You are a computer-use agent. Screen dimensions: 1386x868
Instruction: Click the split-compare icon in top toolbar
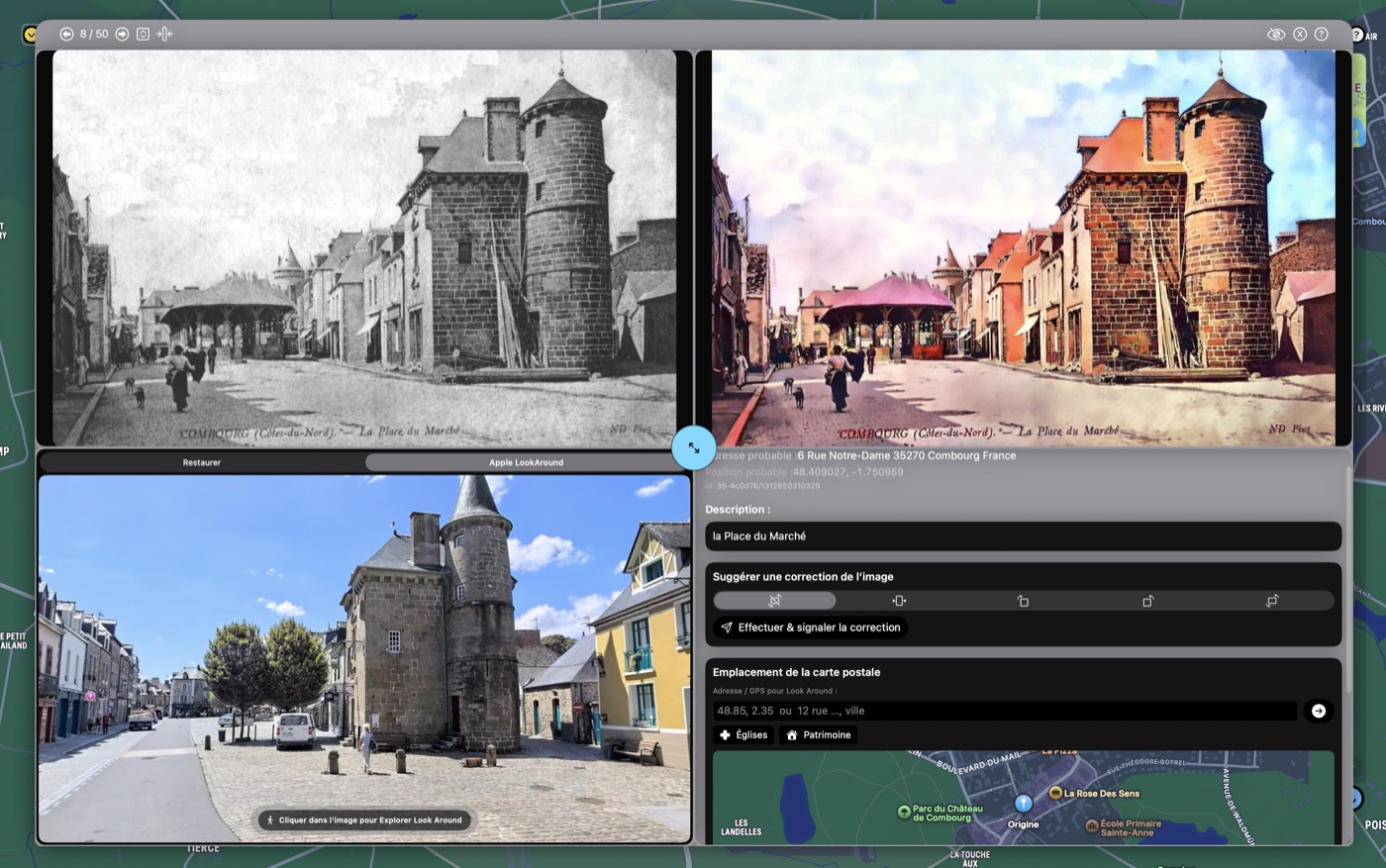point(164,34)
